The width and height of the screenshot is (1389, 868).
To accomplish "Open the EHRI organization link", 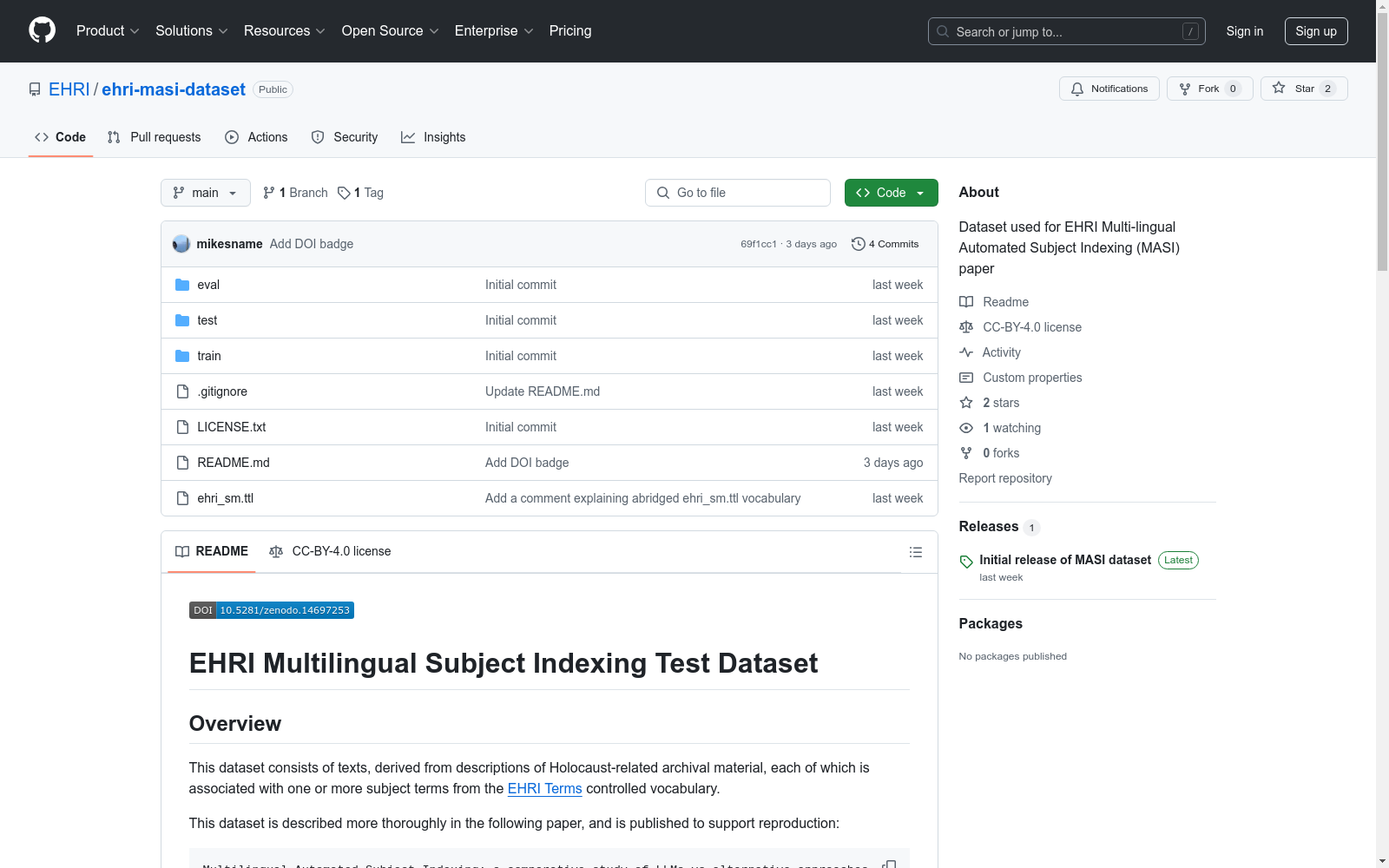I will [69, 89].
